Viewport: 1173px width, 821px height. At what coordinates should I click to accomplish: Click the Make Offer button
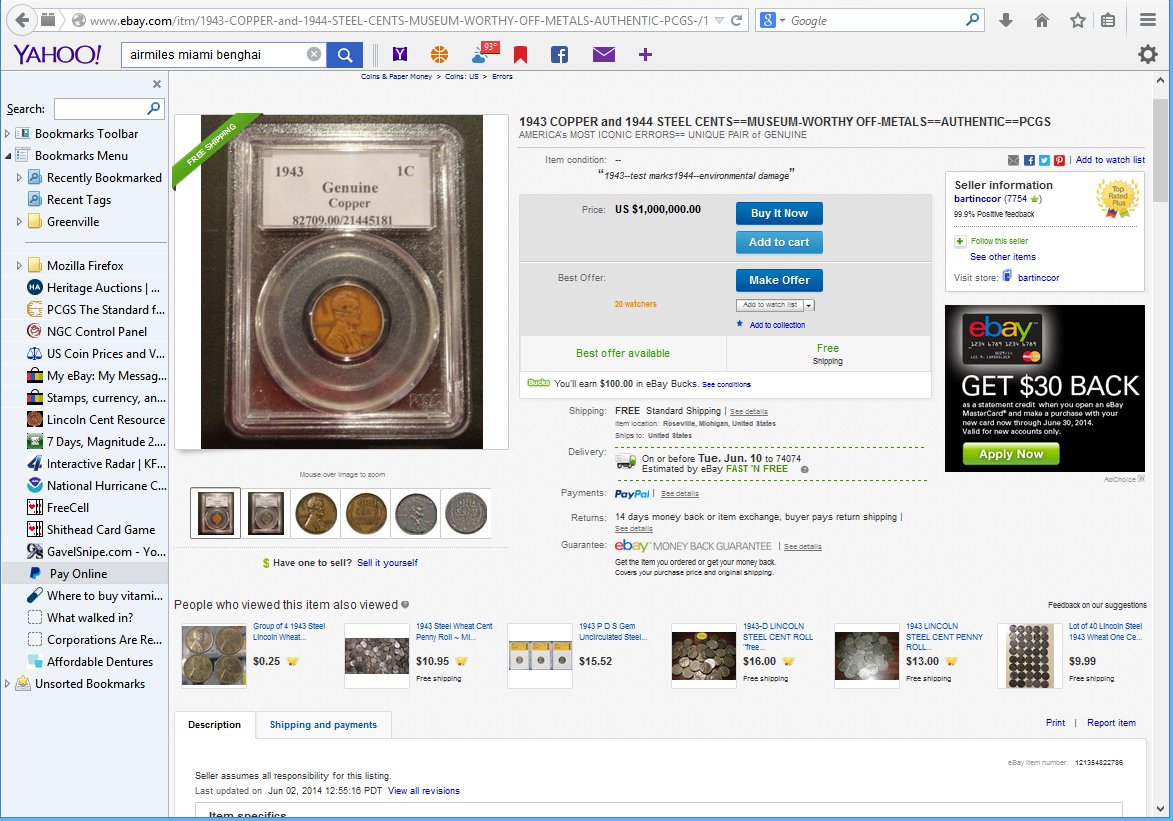pos(779,281)
